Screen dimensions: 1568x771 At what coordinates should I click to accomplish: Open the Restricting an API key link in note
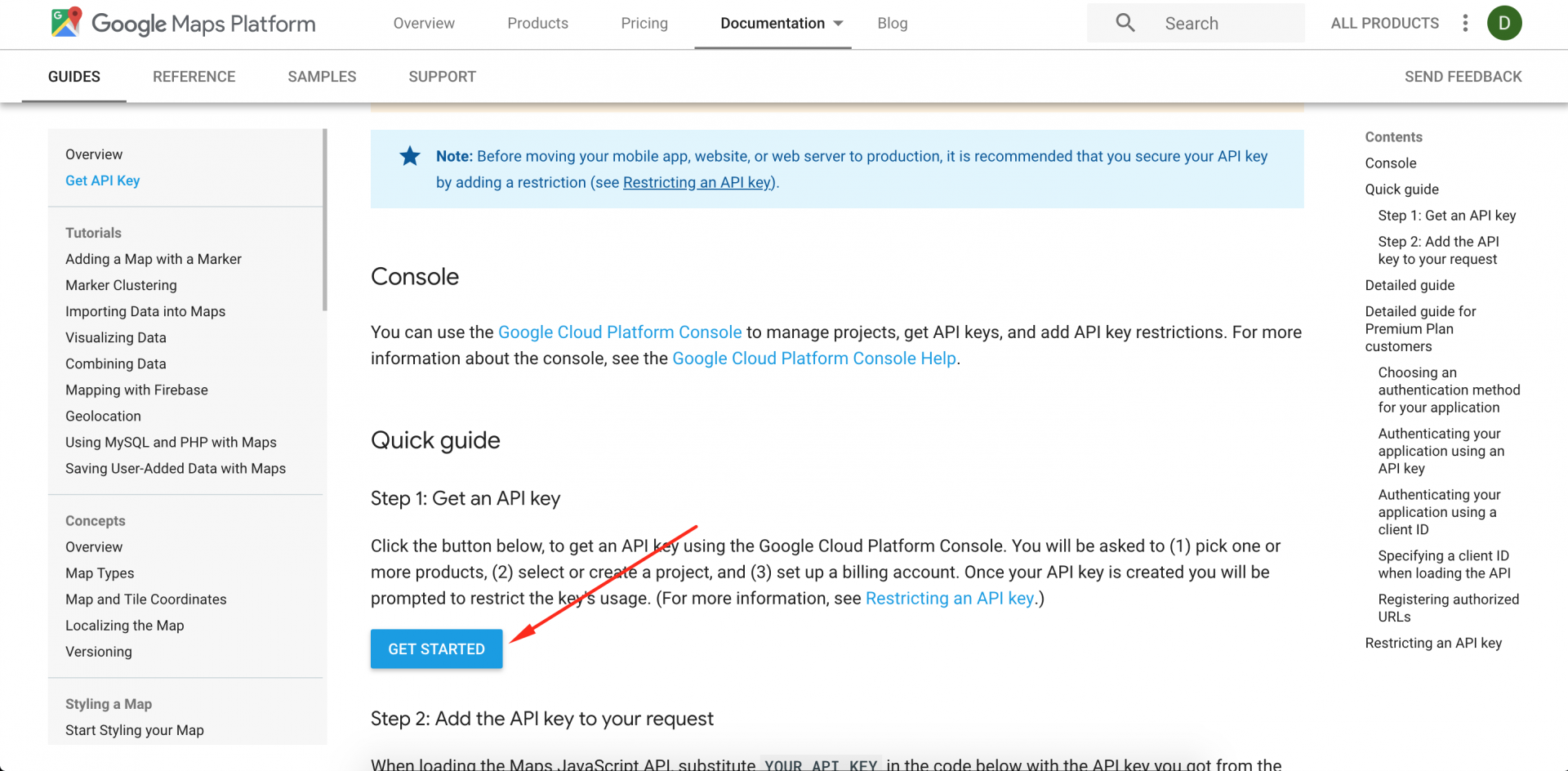(x=697, y=182)
